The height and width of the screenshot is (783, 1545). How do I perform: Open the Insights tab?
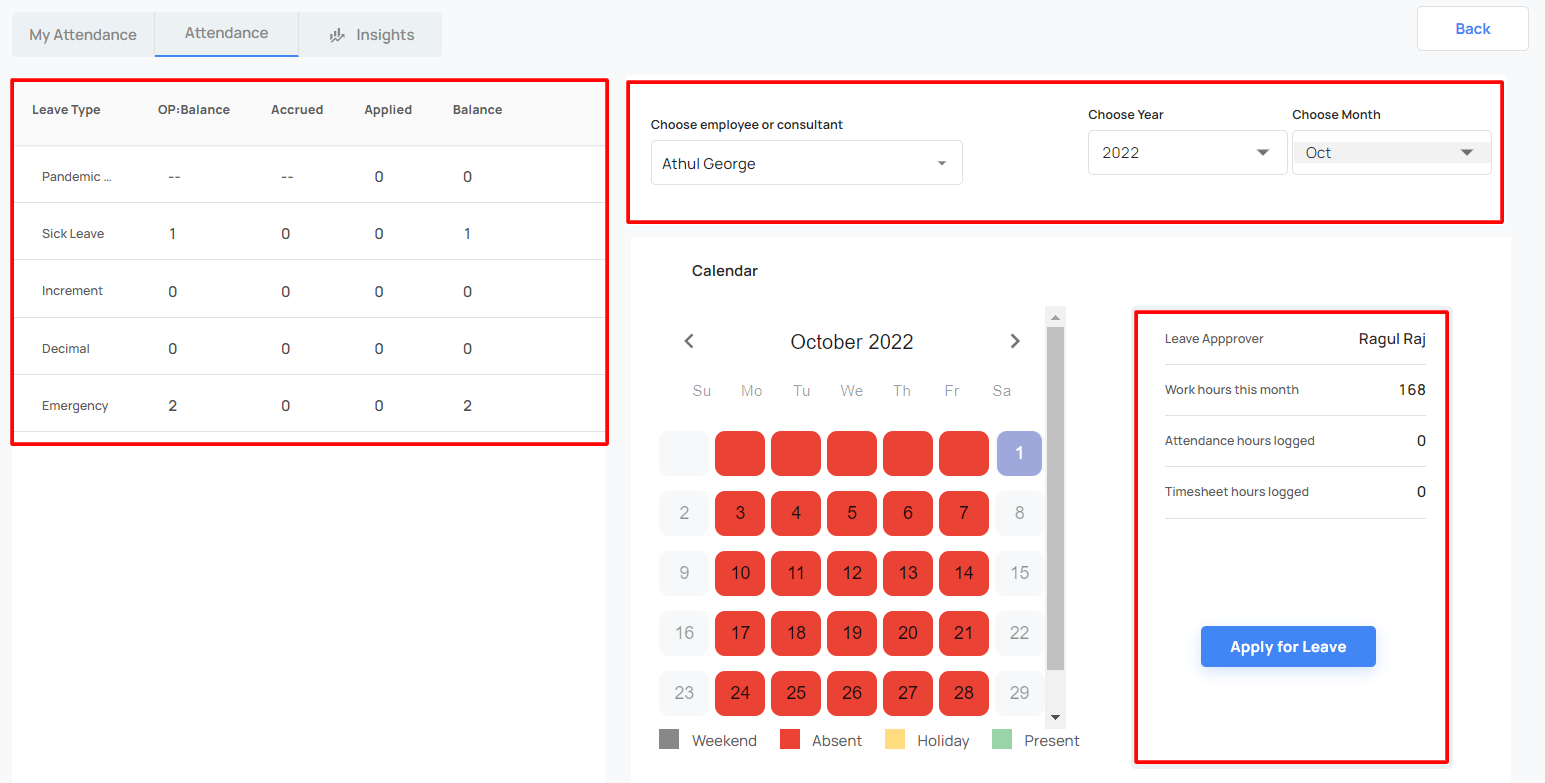click(370, 34)
